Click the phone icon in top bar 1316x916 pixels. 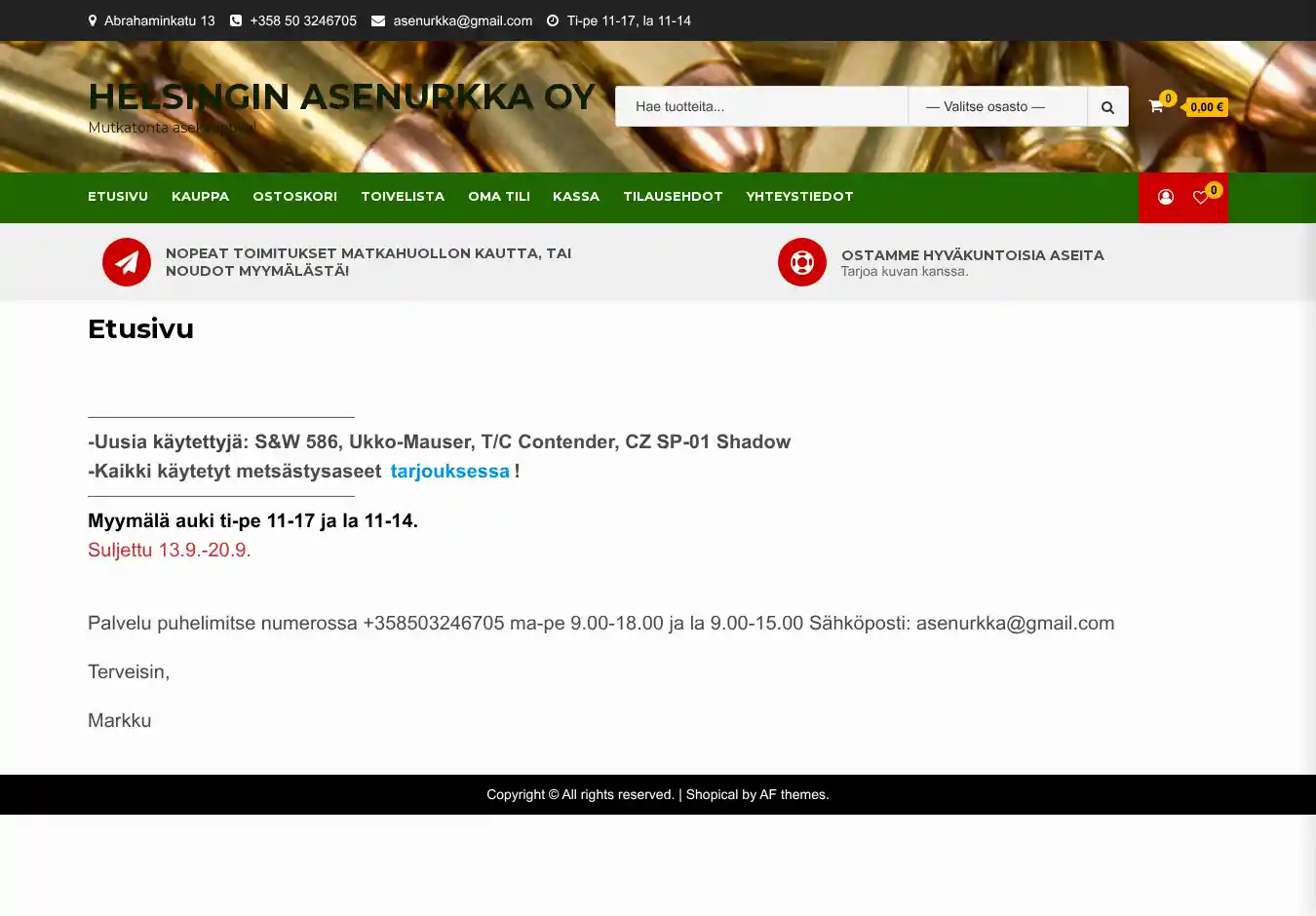236,20
